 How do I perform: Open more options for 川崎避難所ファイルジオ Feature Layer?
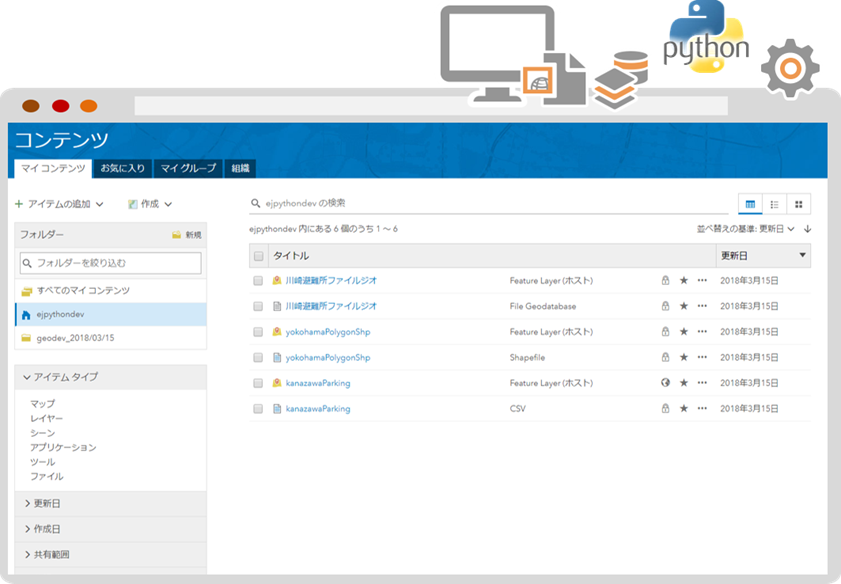point(702,280)
